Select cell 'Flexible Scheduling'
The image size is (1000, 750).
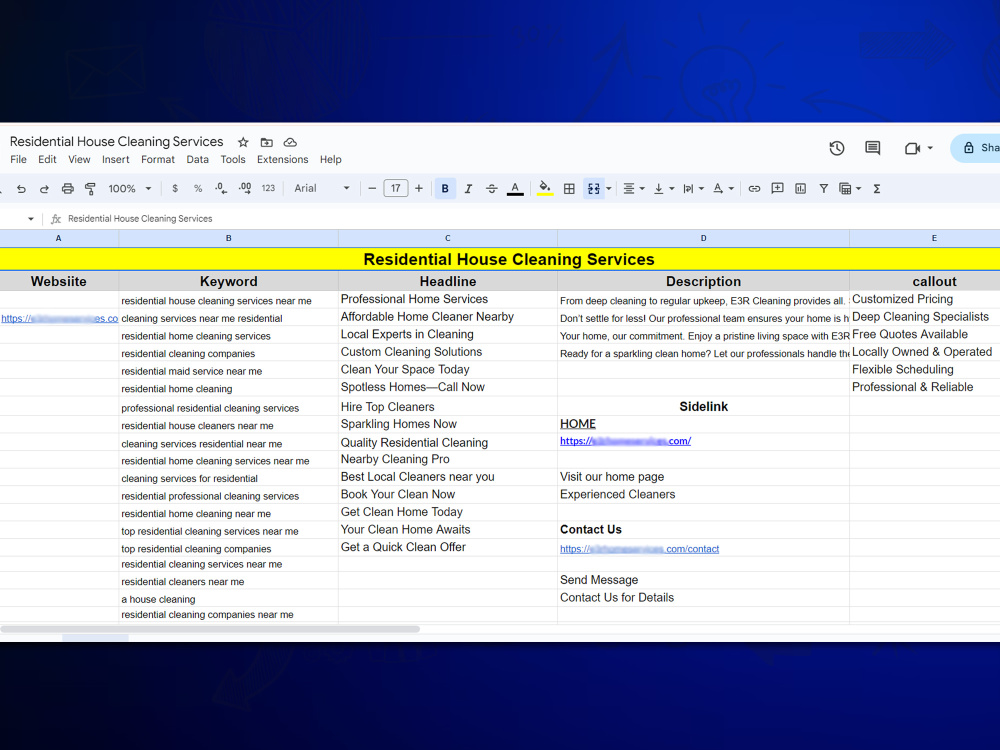(x=925, y=370)
